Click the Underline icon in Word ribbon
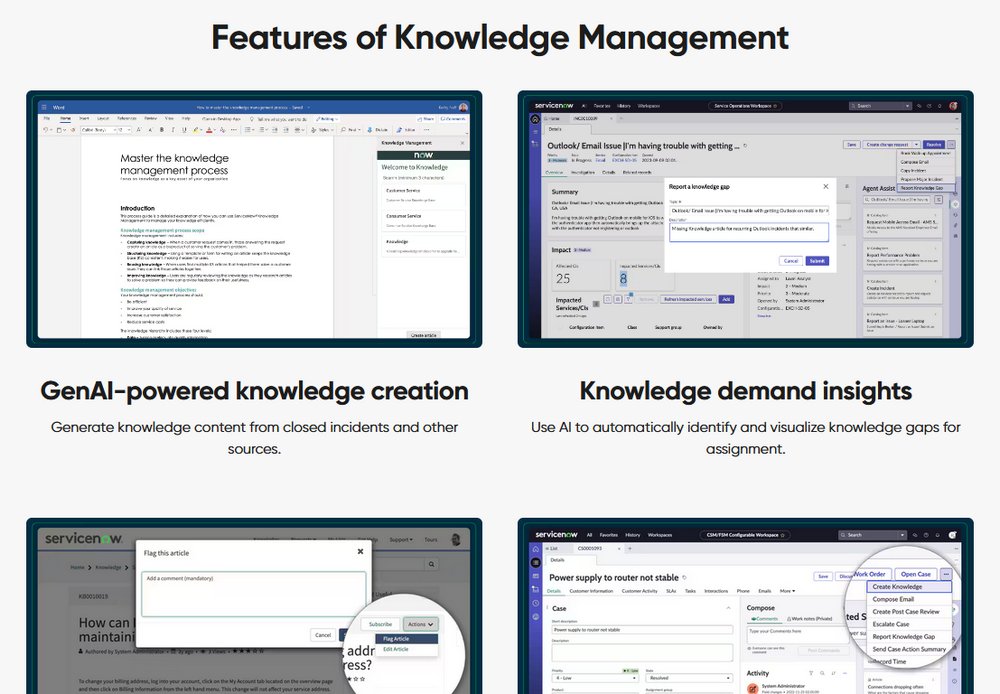This screenshot has width=1000, height=694. 184,129
